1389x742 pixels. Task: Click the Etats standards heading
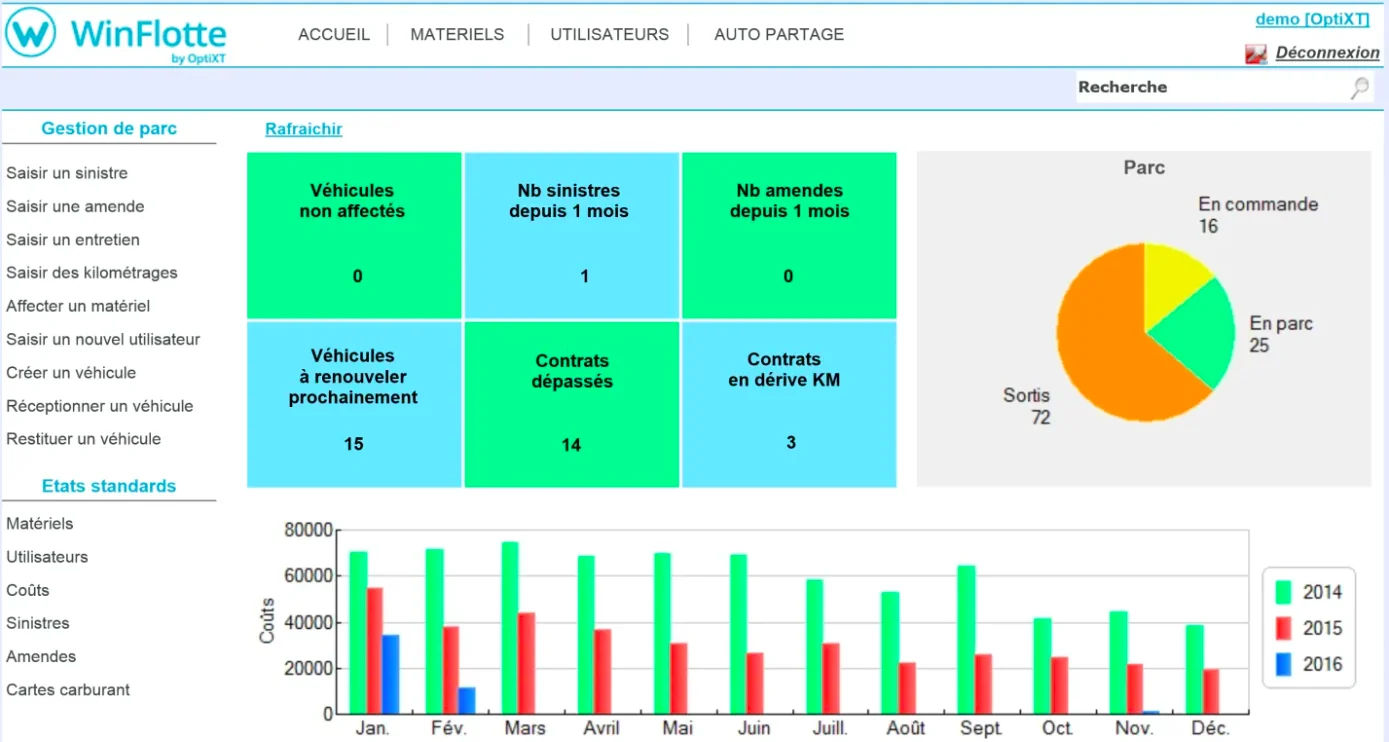[x=109, y=486]
